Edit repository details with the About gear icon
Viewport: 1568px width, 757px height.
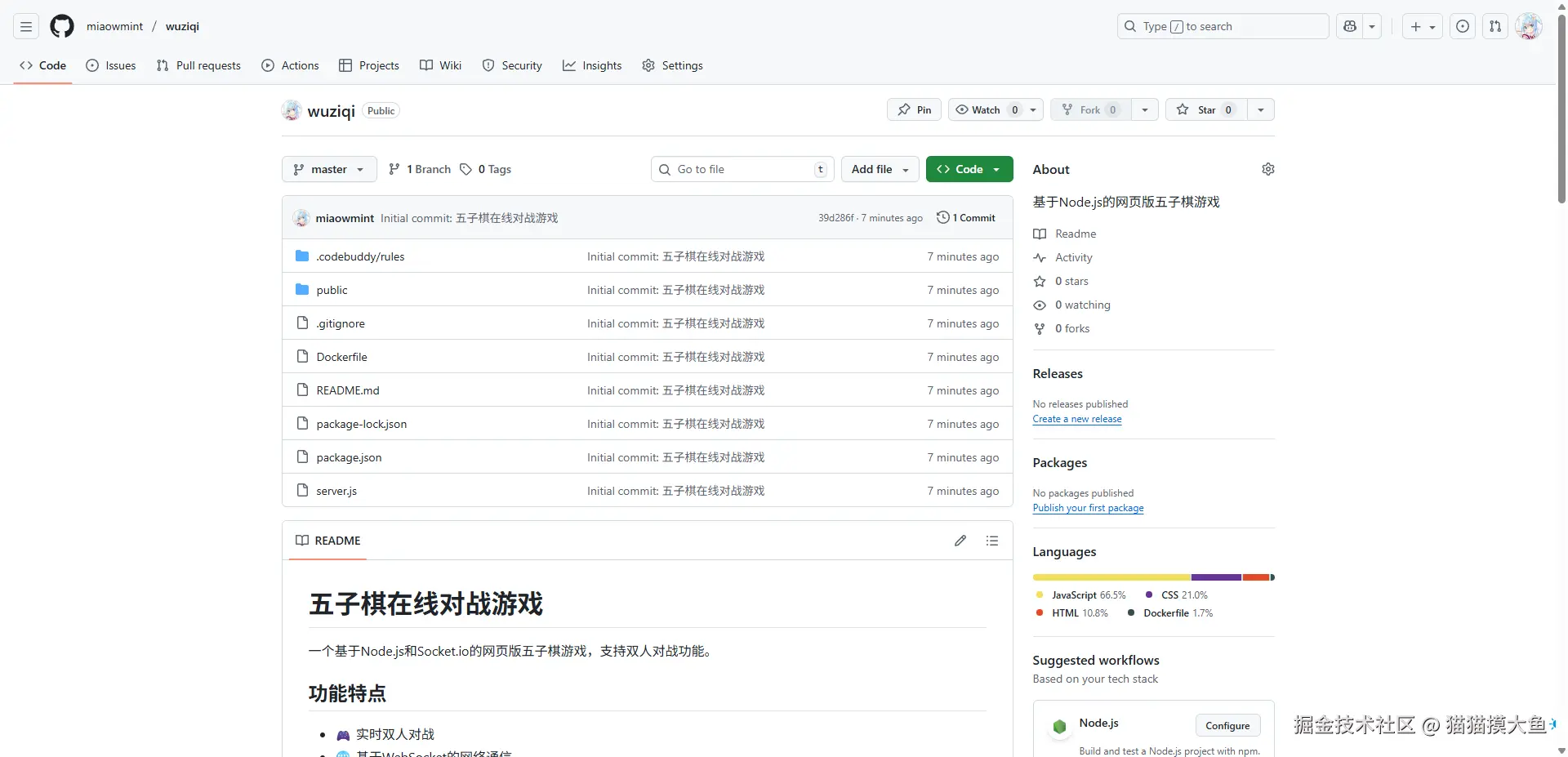point(1268,169)
